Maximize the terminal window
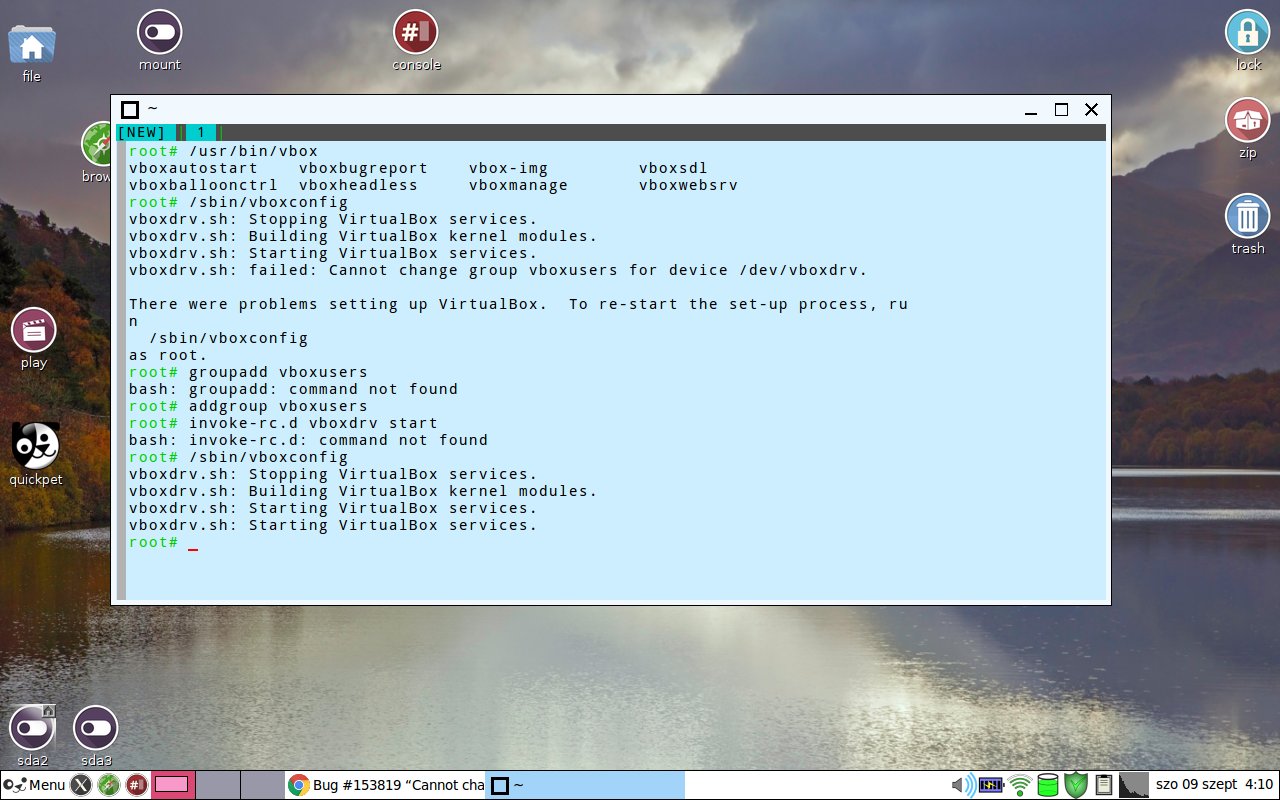1280x800 pixels. pyautogui.click(x=1061, y=110)
